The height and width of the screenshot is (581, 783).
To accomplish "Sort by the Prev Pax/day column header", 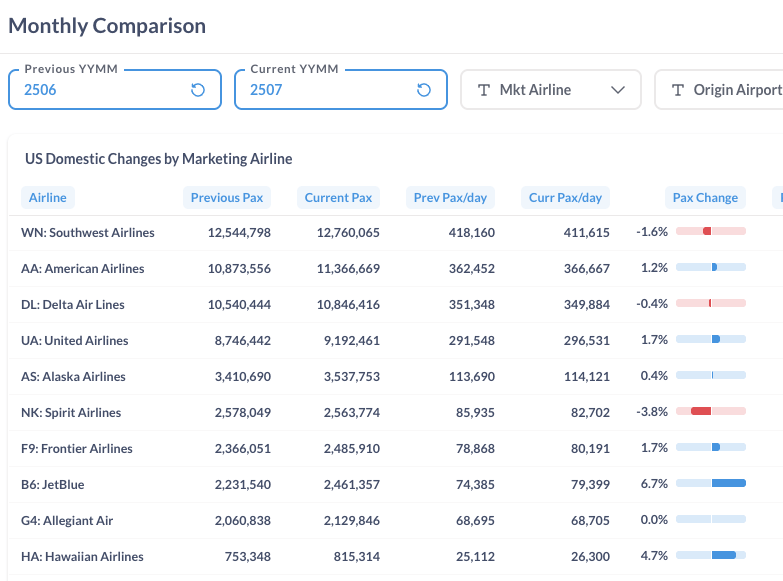I will click(x=450, y=197).
